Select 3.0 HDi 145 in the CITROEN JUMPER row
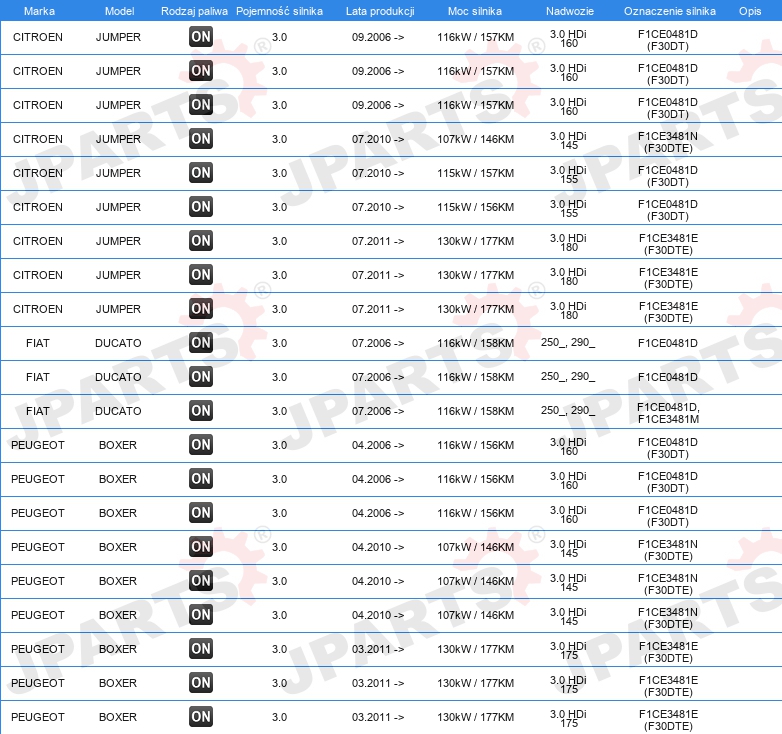The image size is (782, 734). click(x=569, y=141)
